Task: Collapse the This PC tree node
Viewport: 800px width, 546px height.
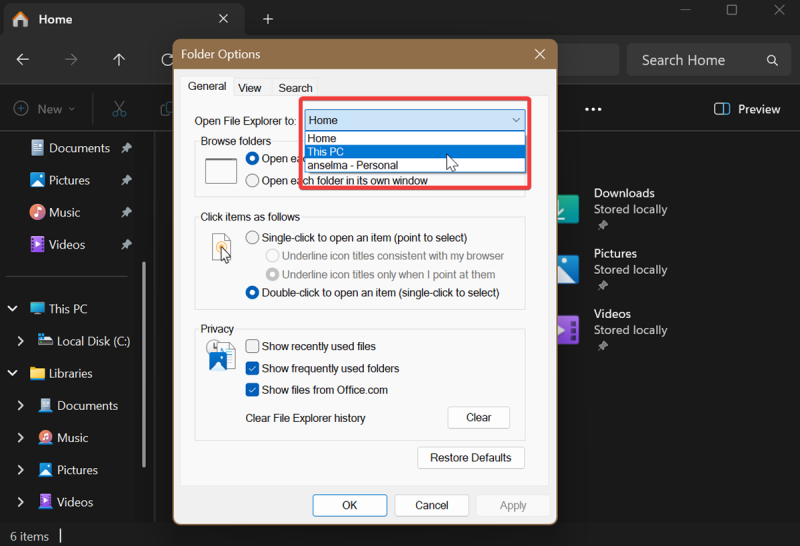Action: [x=13, y=309]
